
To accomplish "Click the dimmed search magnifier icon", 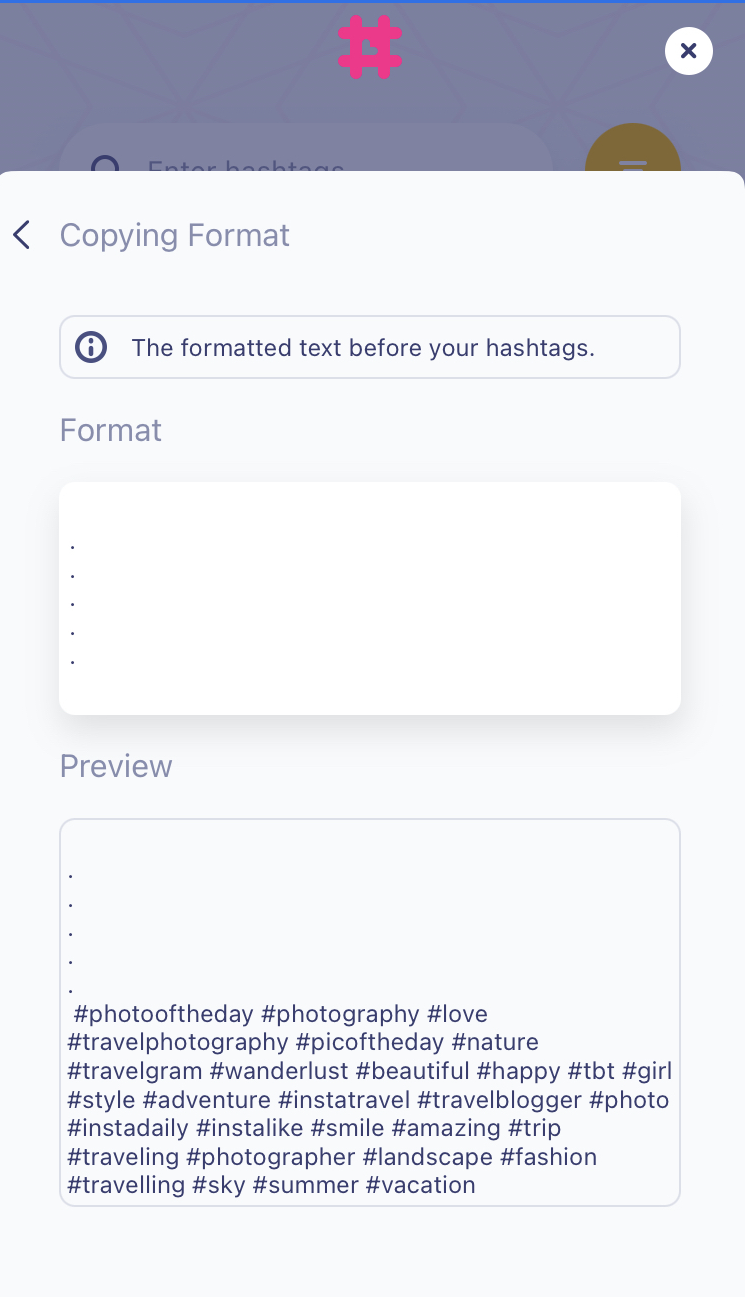I will click(x=105, y=163).
